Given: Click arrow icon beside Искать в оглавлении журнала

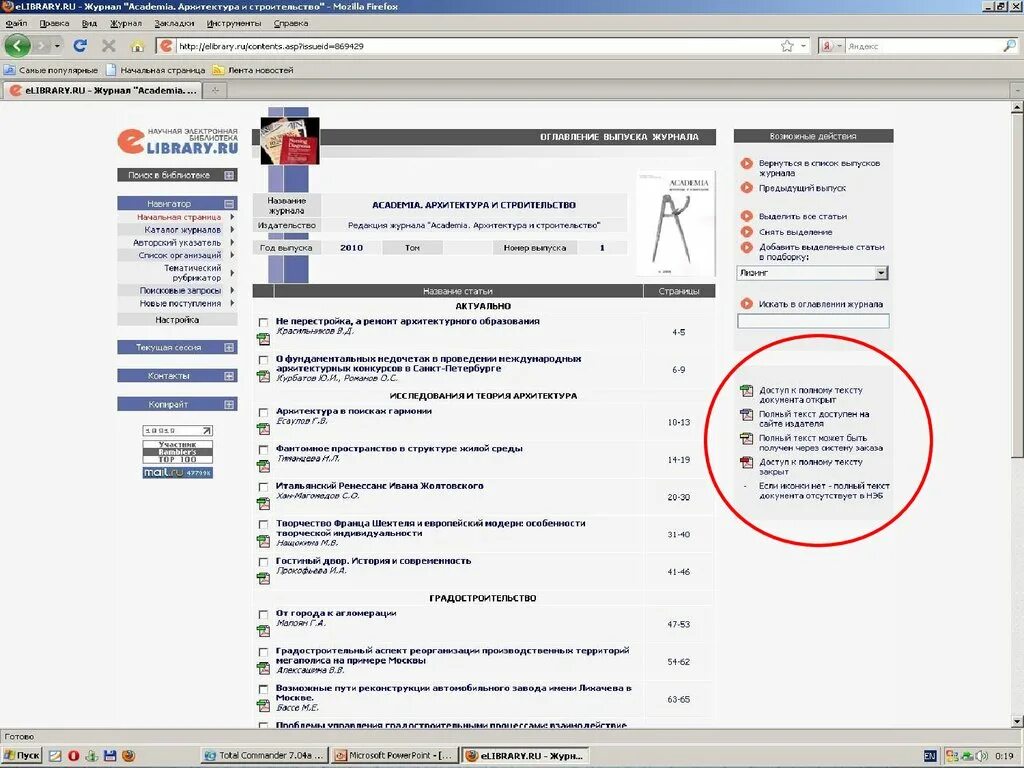Looking at the screenshot, I should (746, 304).
